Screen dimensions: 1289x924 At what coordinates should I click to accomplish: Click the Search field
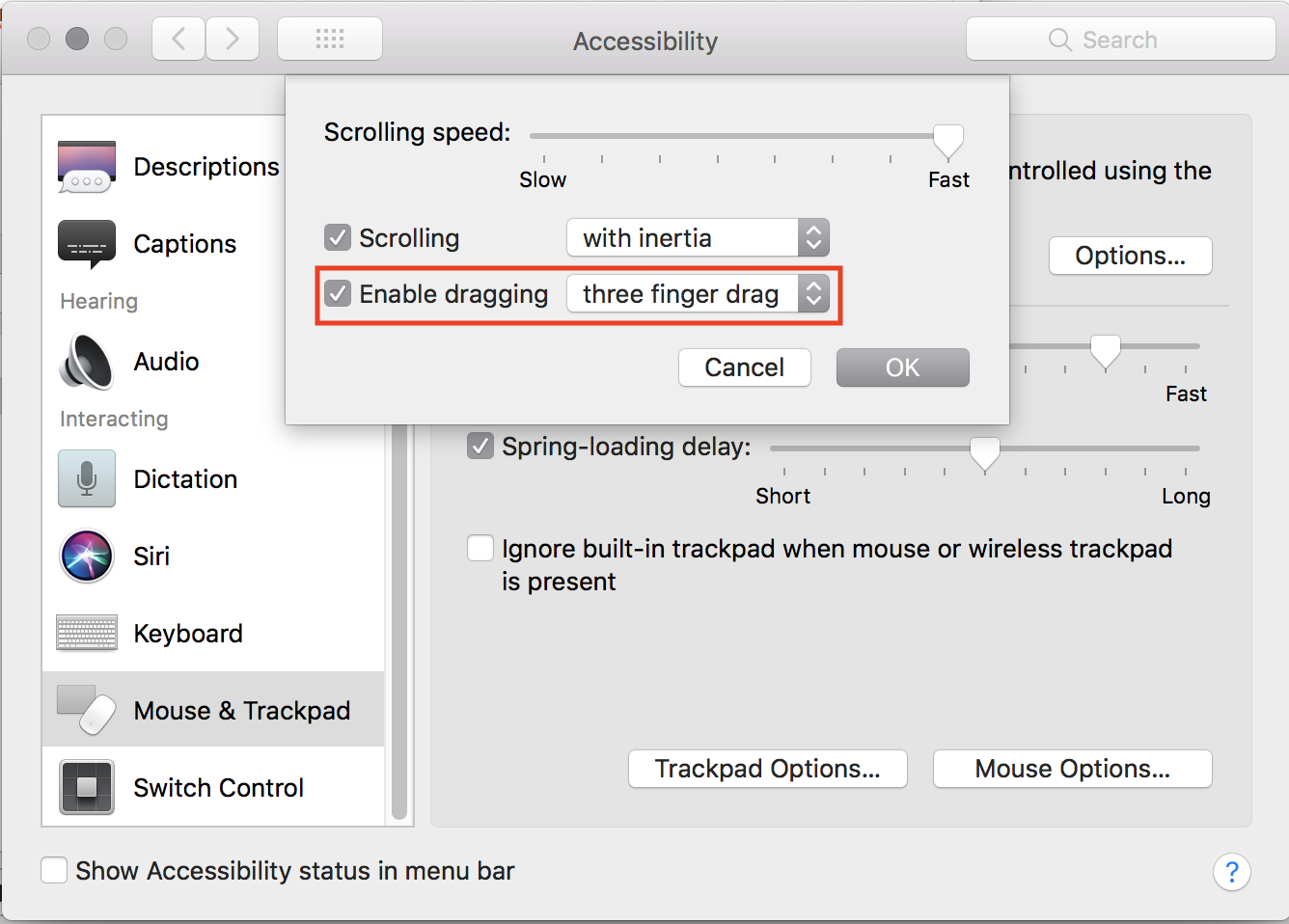(x=1121, y=40)
